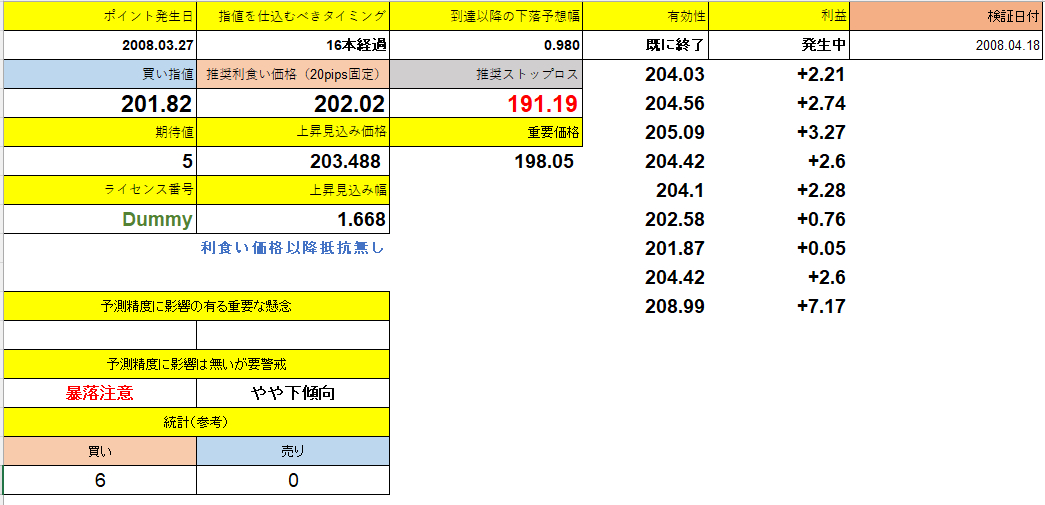This screenshot has width=1045, height=505.
Task: Click the buy price 201.82
Action: [100, 103]
